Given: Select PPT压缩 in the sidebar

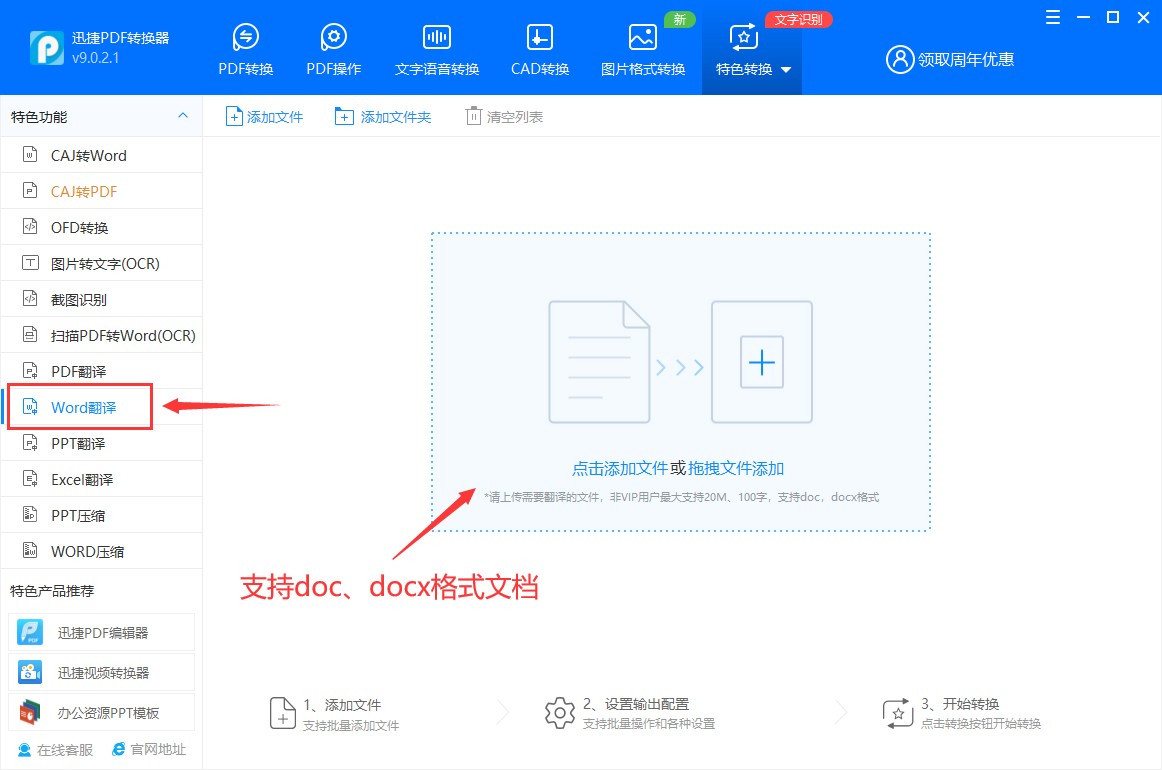Looking at the screenshot, I should [x=102, y=515].
